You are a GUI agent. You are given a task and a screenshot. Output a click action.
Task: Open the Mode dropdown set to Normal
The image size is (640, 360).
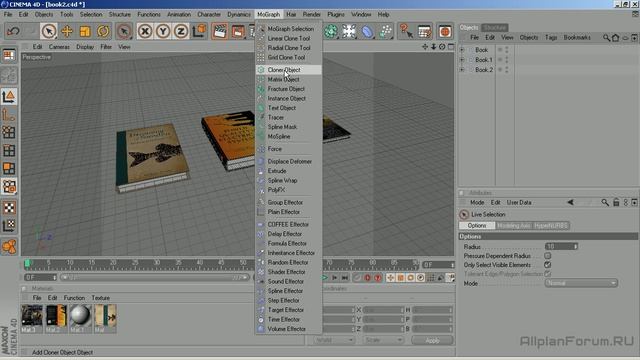(581, 283)
